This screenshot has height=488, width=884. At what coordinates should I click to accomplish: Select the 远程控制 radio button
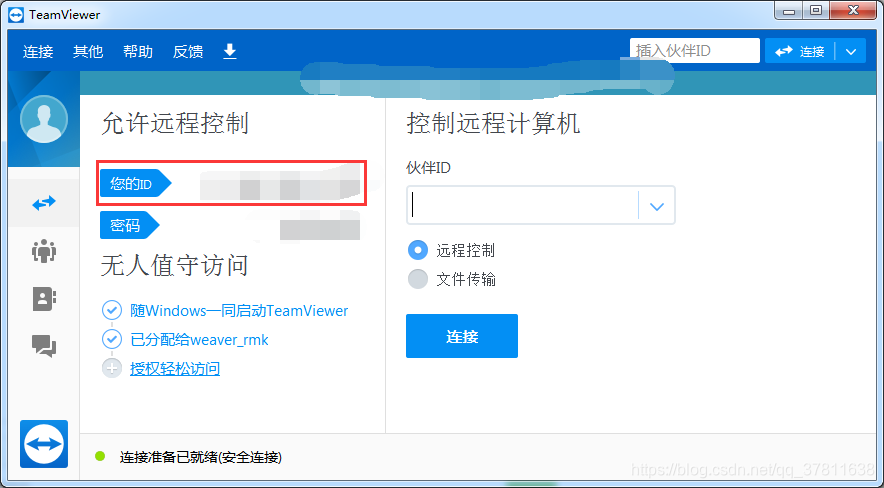pos(418,250)
